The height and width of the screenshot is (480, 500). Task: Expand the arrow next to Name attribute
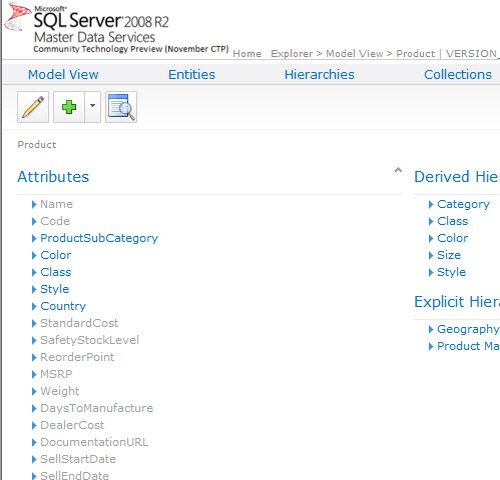pos(34,204)
